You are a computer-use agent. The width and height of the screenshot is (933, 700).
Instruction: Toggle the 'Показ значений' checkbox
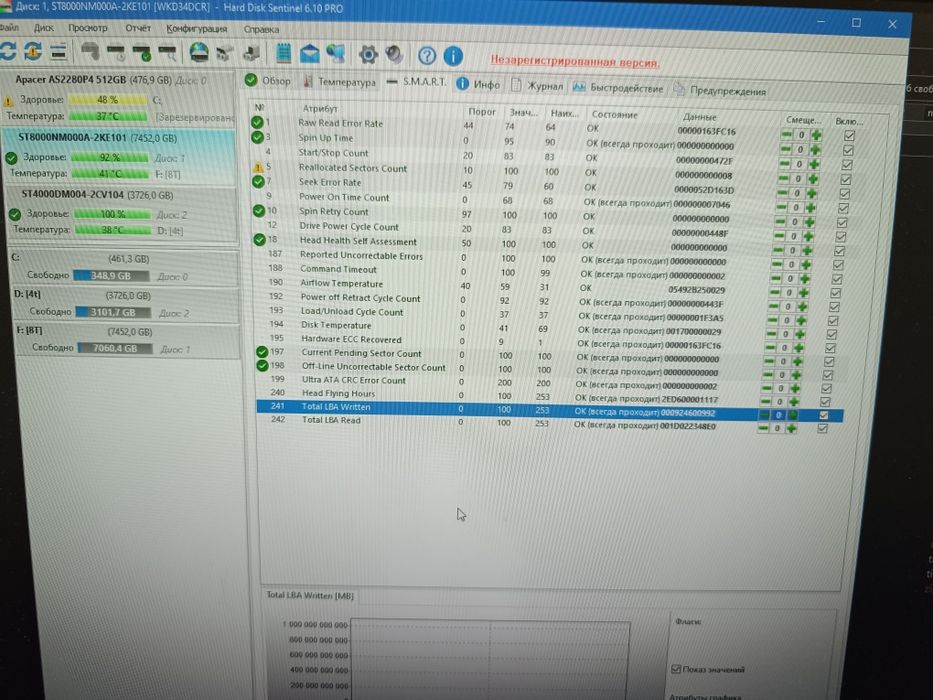[x=675, y=669]
